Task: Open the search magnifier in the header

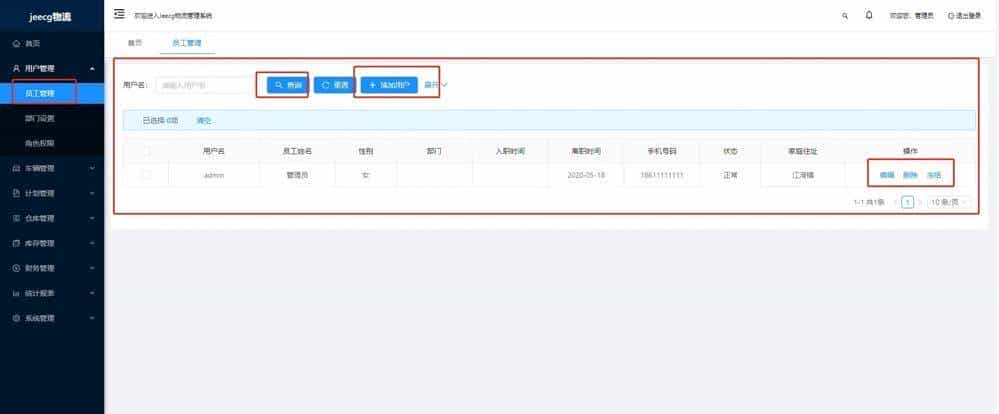Action: [845, 15]
